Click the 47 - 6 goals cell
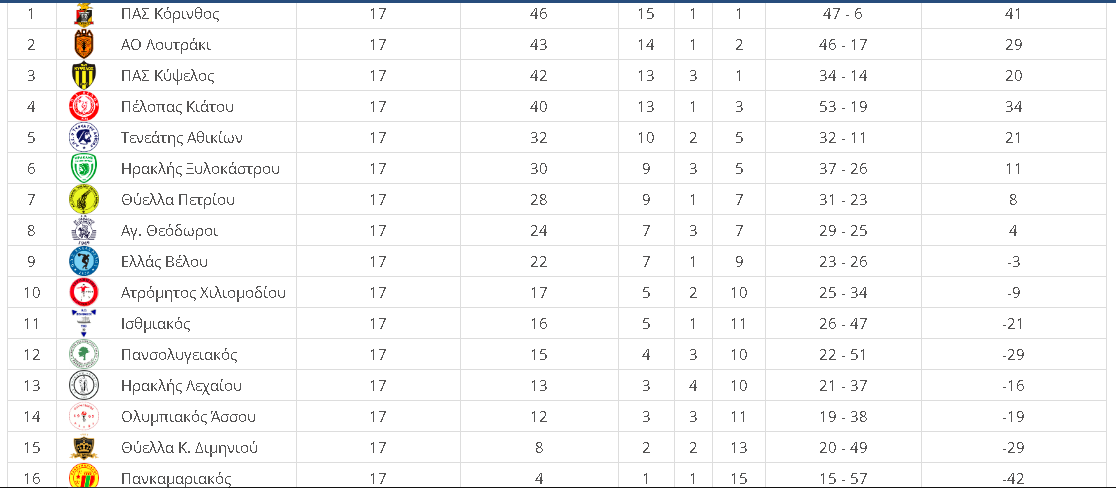This screenshot has height=488, width=1116. 841,14
